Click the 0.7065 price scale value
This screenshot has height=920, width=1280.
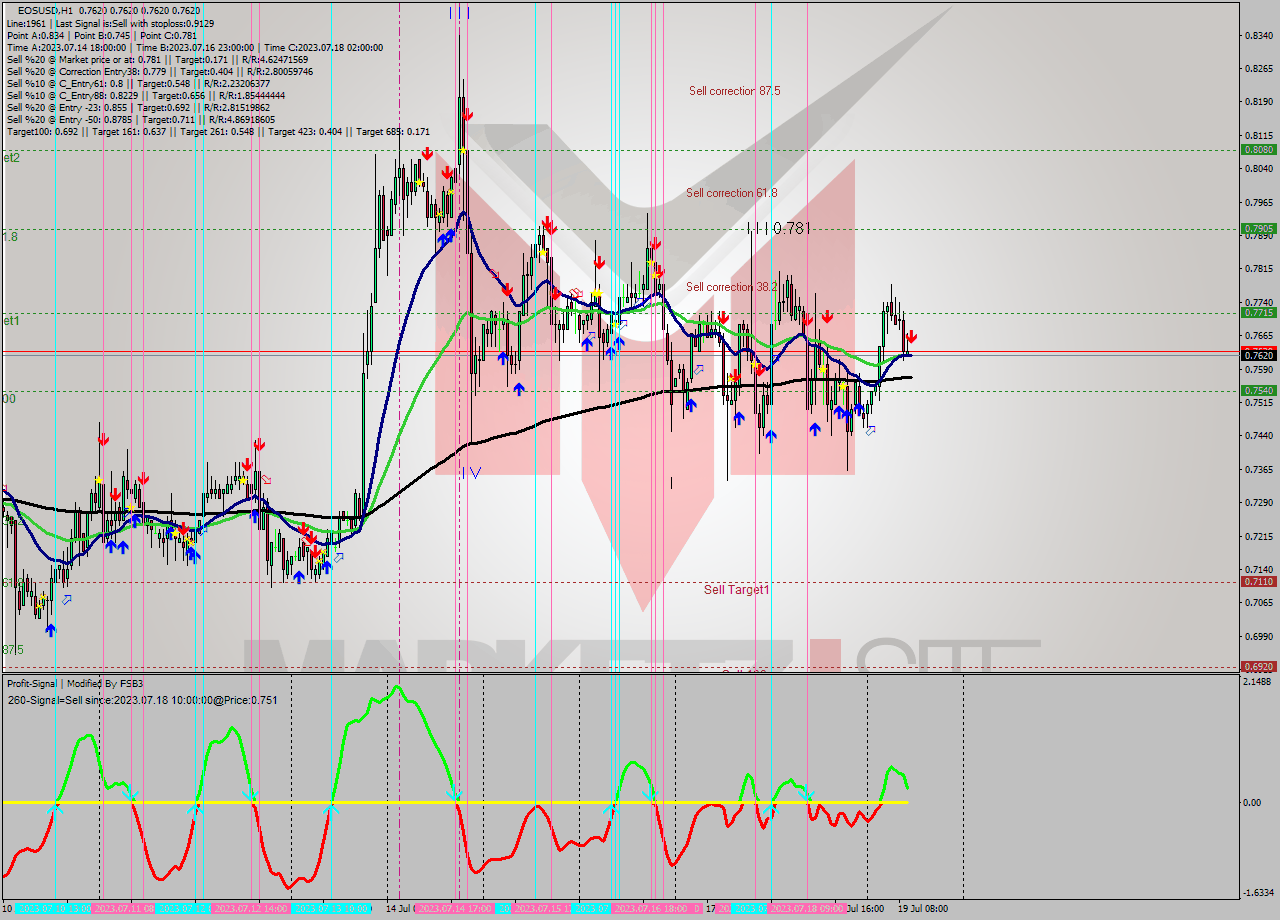click(1258, 603)
